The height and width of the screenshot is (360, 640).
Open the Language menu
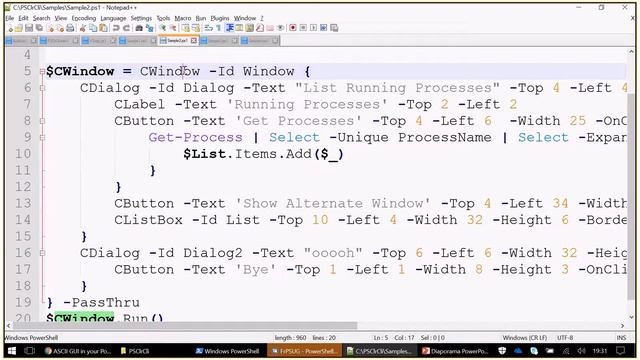tap(113, 18)
